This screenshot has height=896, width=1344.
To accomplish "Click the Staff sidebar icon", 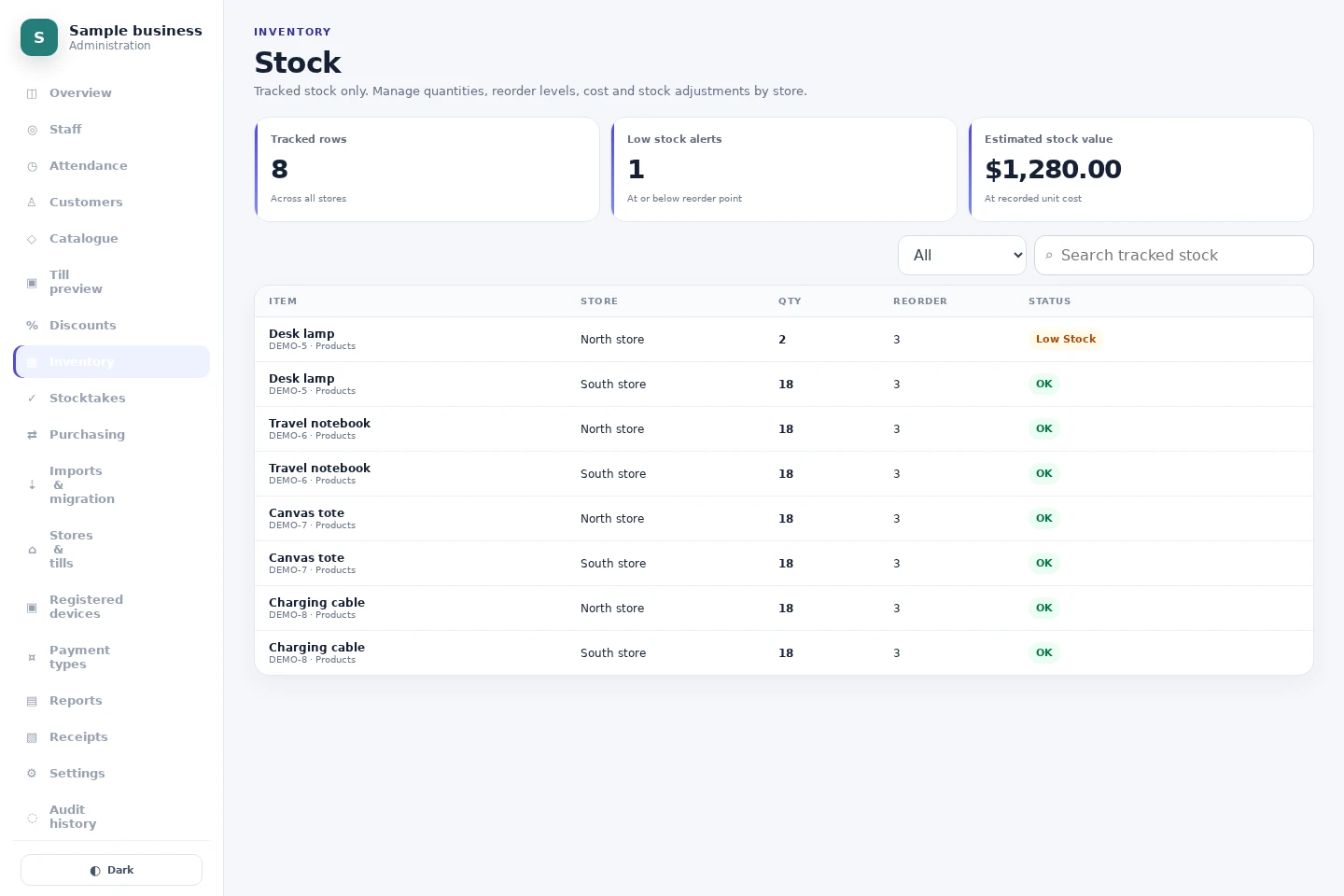I will point(32,130).
